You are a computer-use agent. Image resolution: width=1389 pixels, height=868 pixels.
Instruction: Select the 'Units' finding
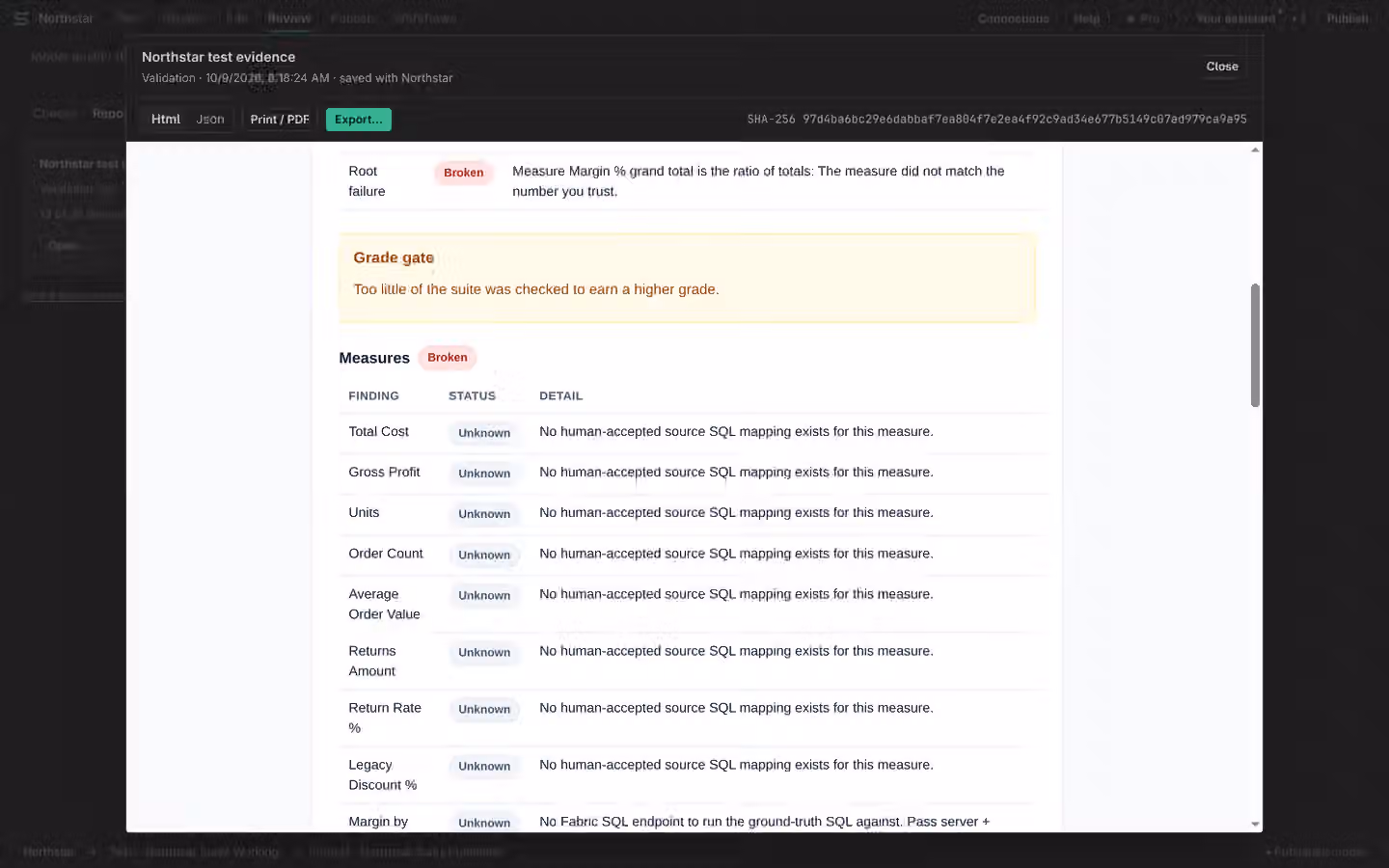[x=364, y=513]
